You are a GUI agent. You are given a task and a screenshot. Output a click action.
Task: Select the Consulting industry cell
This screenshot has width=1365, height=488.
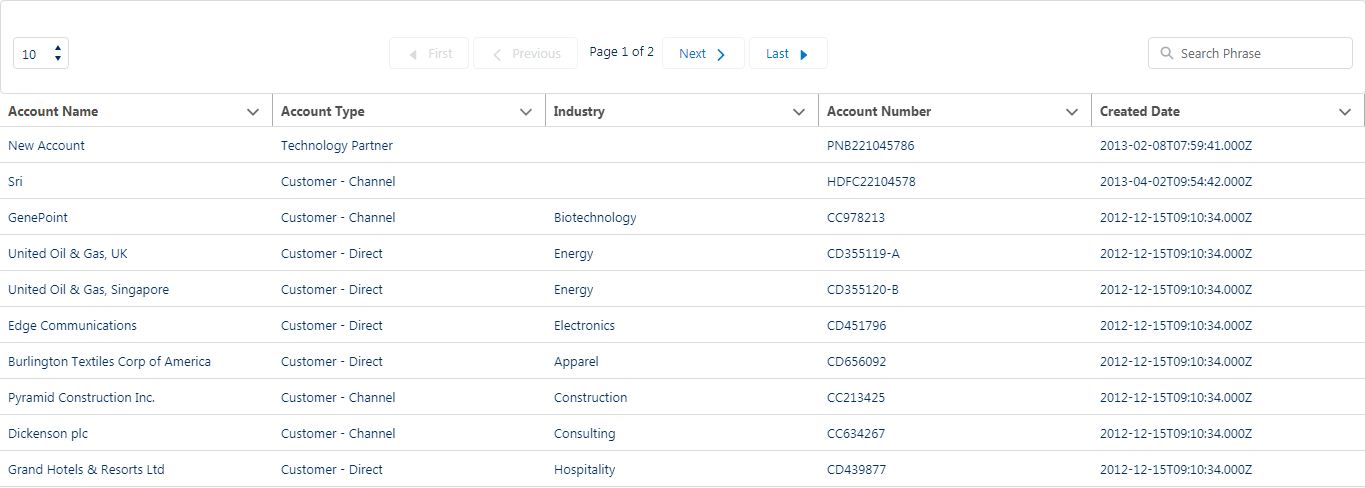coord(584,434)
